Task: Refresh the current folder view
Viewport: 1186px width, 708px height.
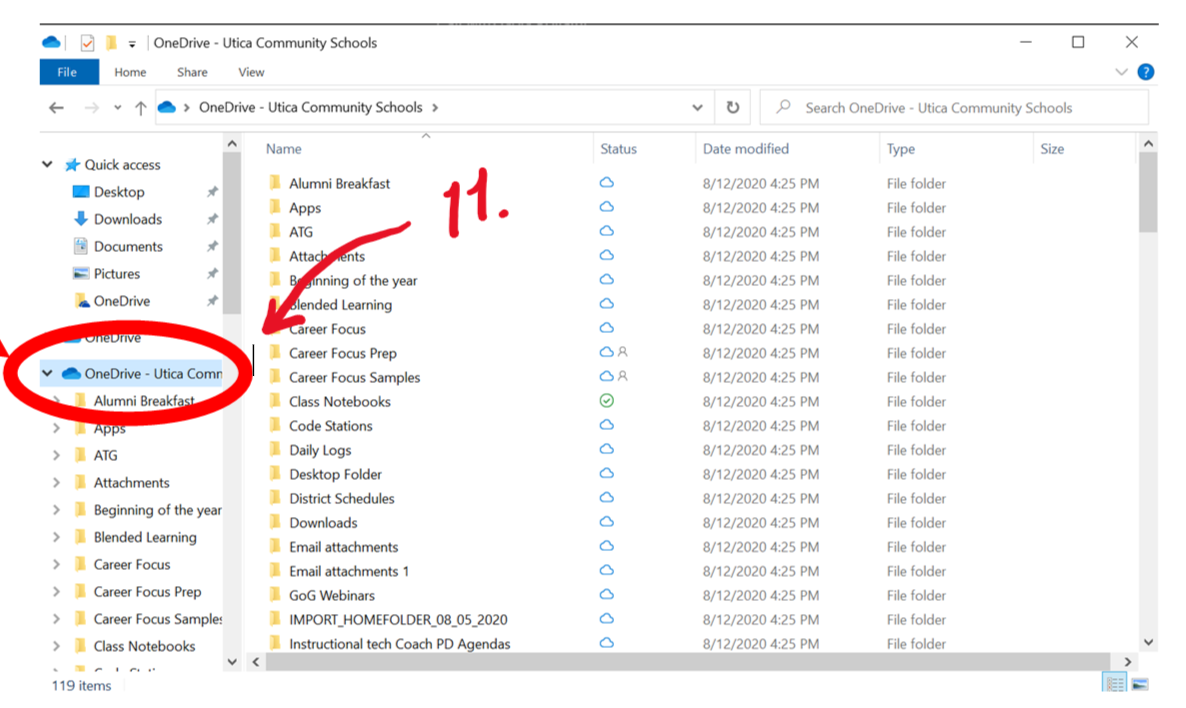Action: click(733, 108)
